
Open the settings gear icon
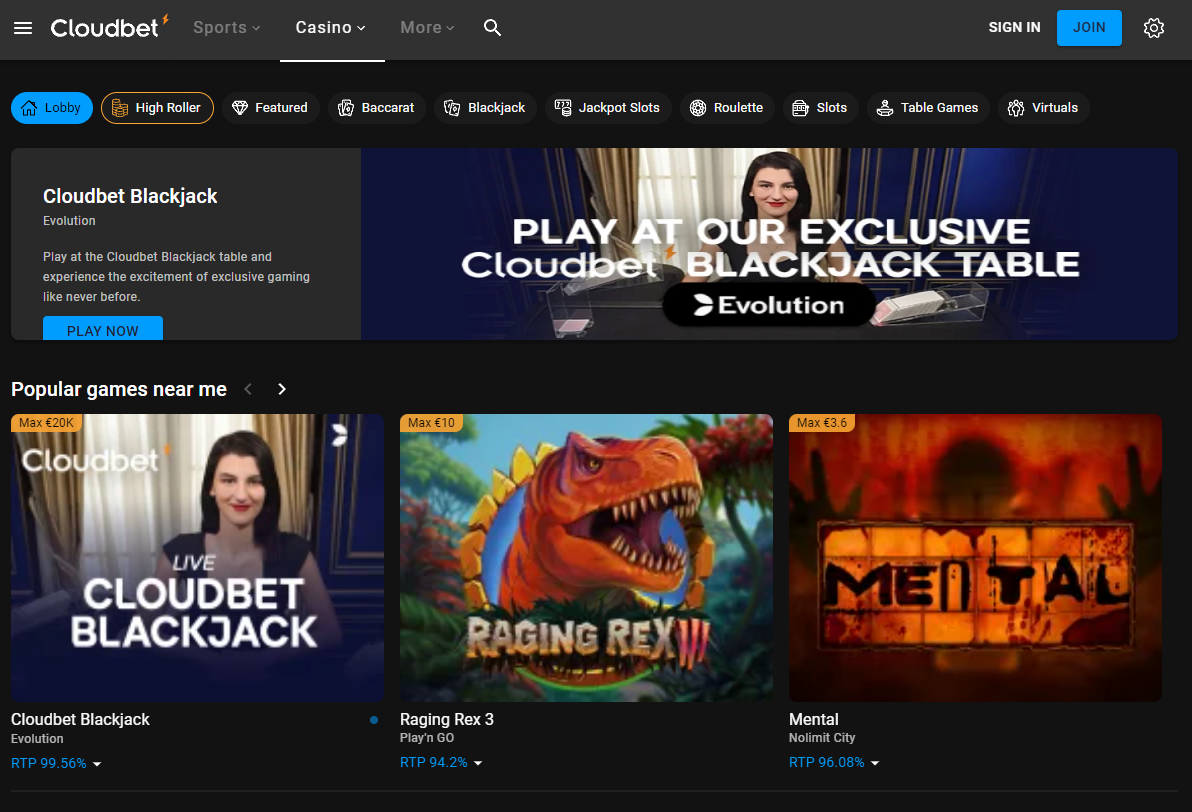pyautogui.click(x=1153, y=28)
